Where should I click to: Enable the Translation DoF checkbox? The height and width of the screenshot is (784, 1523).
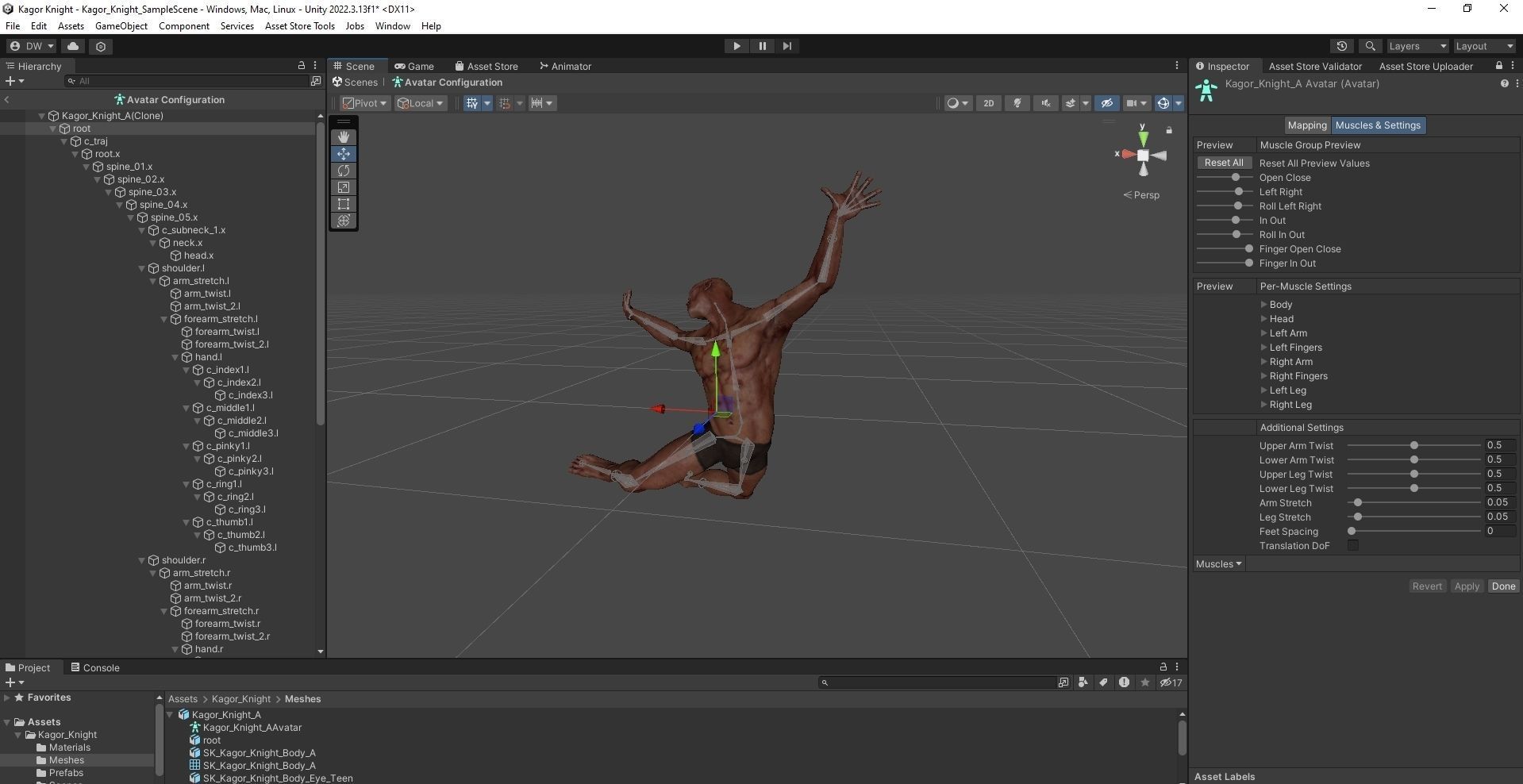pos(1353,546)
